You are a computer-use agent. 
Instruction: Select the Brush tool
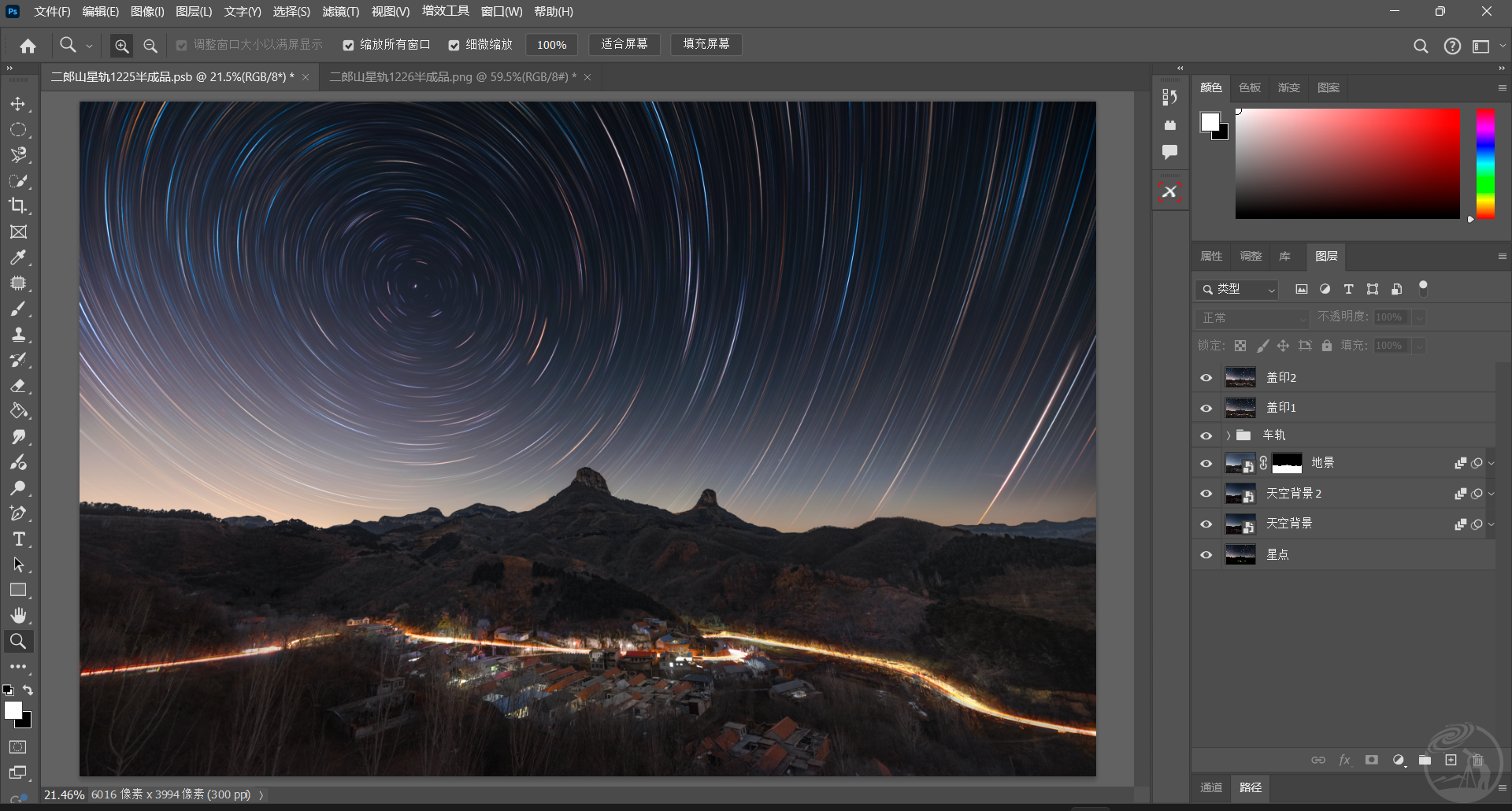pyautogui.click(x=18, y=309)
